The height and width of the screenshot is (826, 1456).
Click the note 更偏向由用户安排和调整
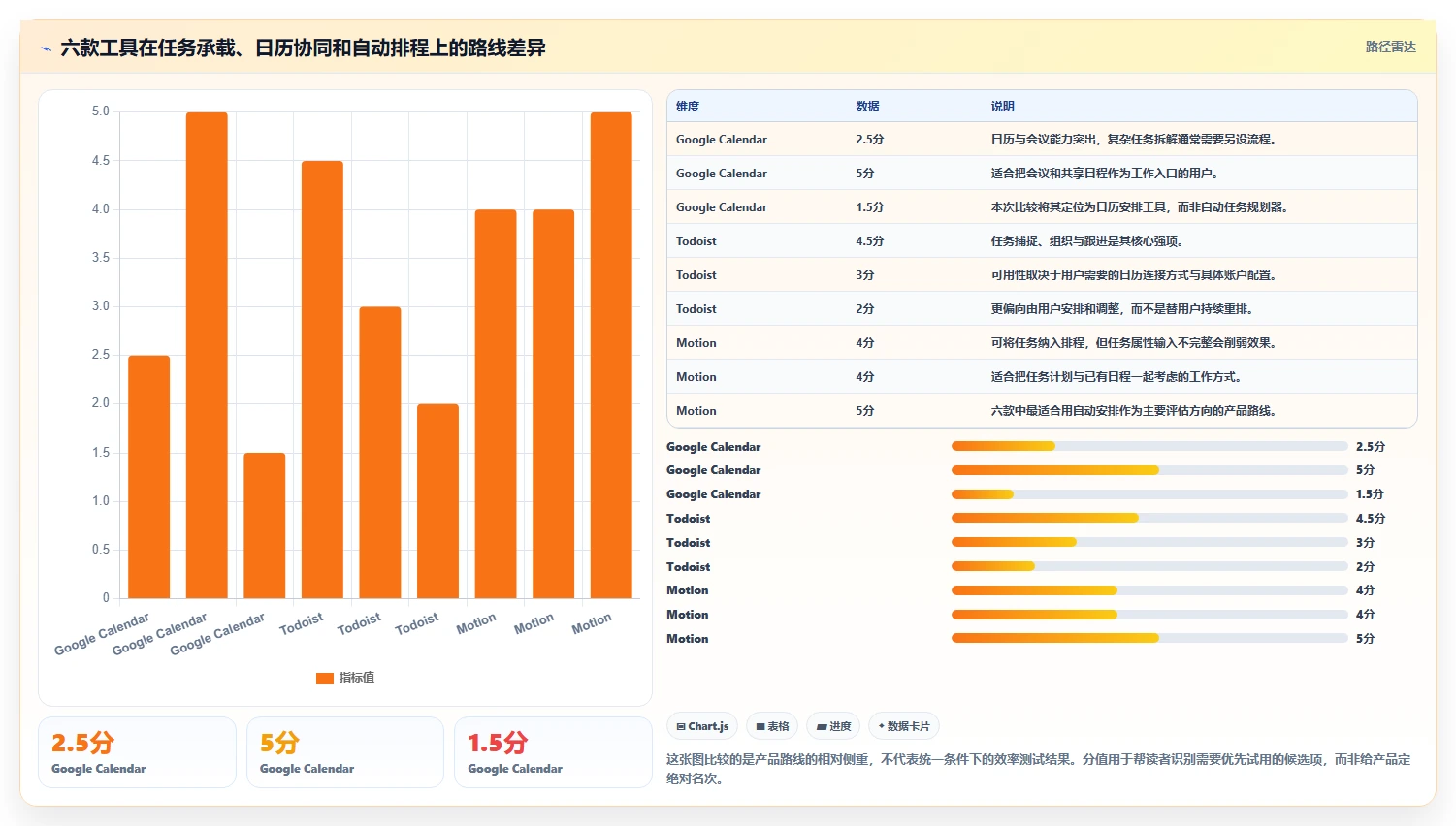1122,309
